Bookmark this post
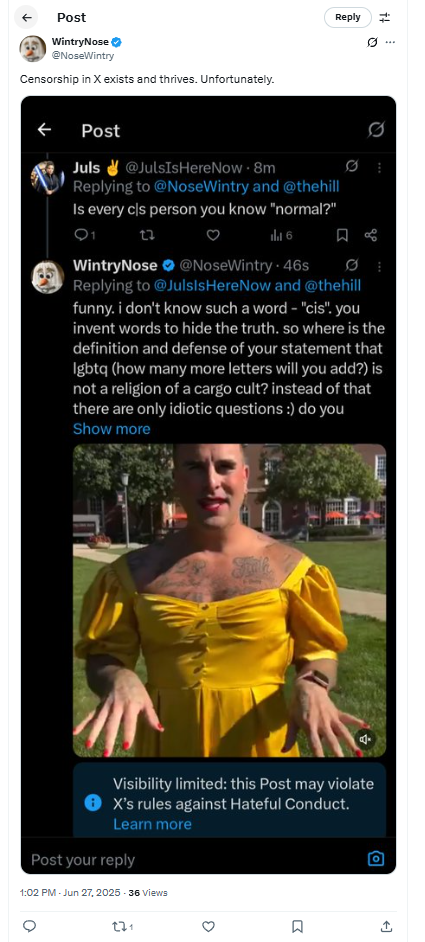Image resolution: width=425 pixels, height=942 pixels. [297, 926]
